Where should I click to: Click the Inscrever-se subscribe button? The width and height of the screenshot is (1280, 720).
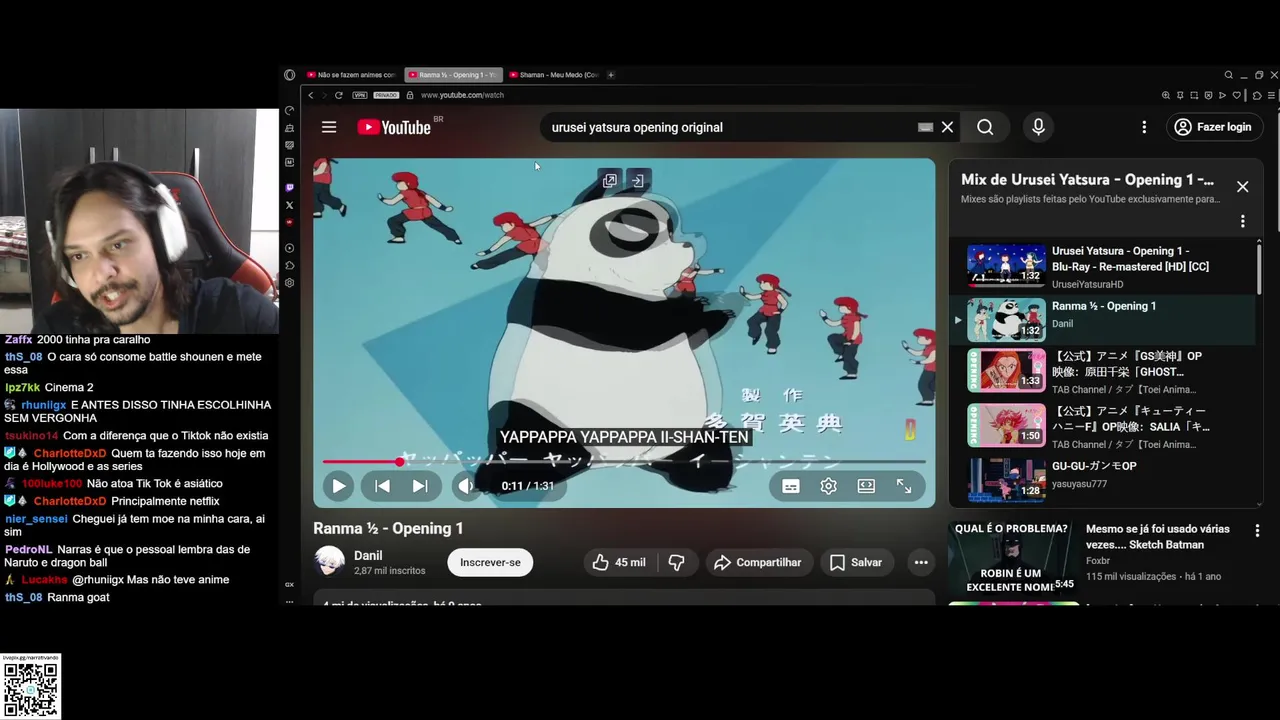tap(490, 562)
